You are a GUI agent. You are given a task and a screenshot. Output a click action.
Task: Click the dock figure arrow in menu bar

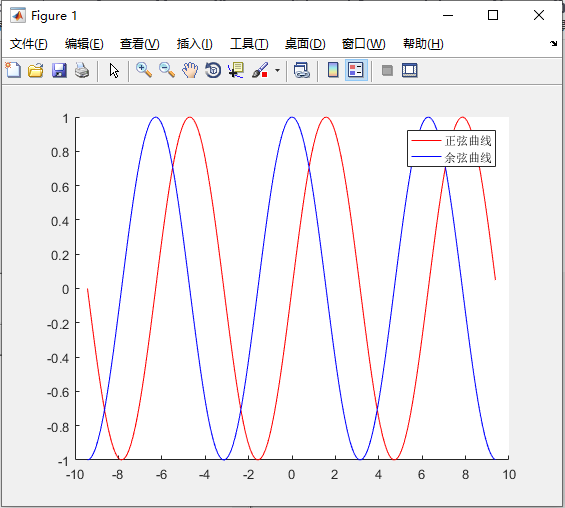553,44
